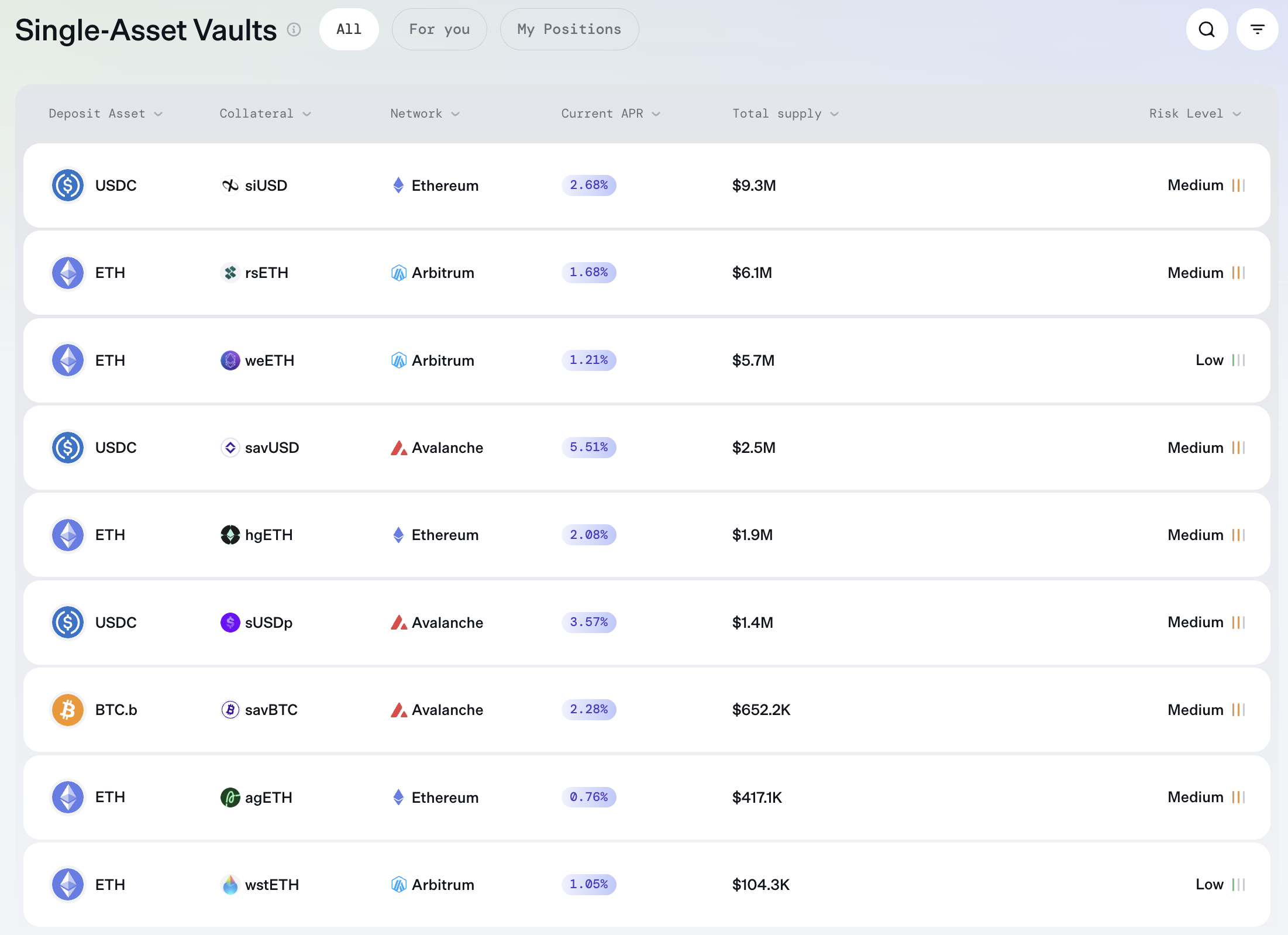This screenshot has width=1288, height=935.
Task: Sort by Deposit Asset column chevron
Action: [x=158, y=114]
